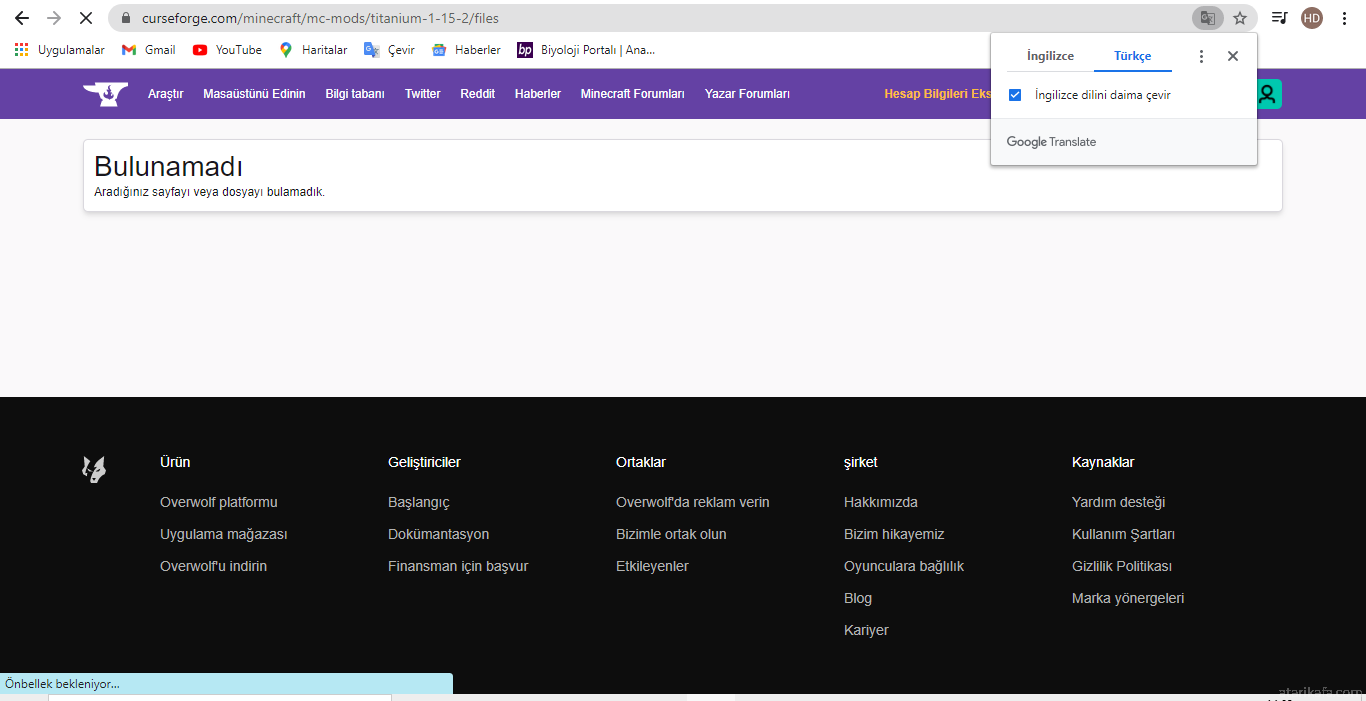This screenshot has width=1366, height=701.
Task: Open the Çevir translate bookmark
Action: [x=389, y=50]
